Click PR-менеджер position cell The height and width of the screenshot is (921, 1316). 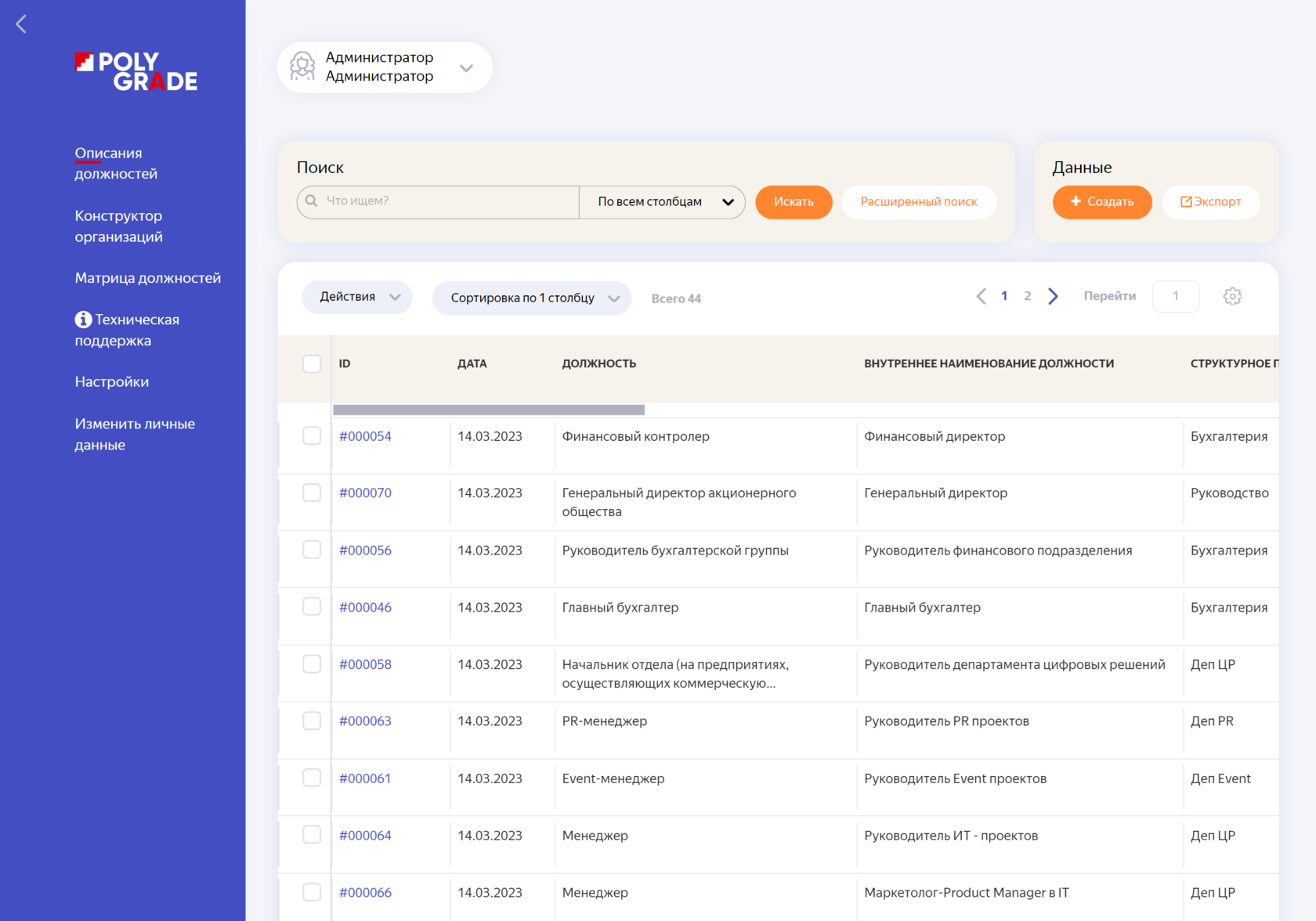[605, 721]
